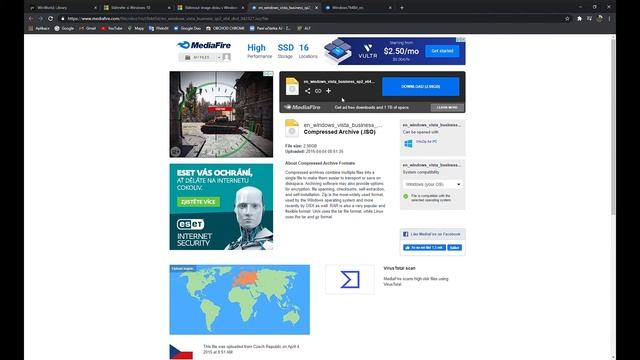
Task: Click the Vultr logo in the banner ad
Action: 368,51
